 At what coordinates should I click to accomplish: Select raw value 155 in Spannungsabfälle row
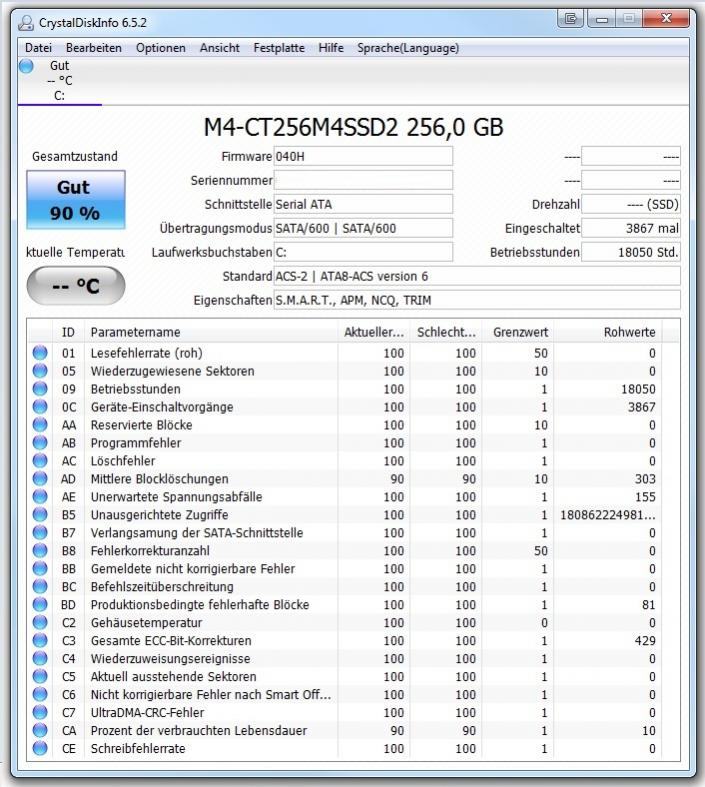[x=645, y=496]
